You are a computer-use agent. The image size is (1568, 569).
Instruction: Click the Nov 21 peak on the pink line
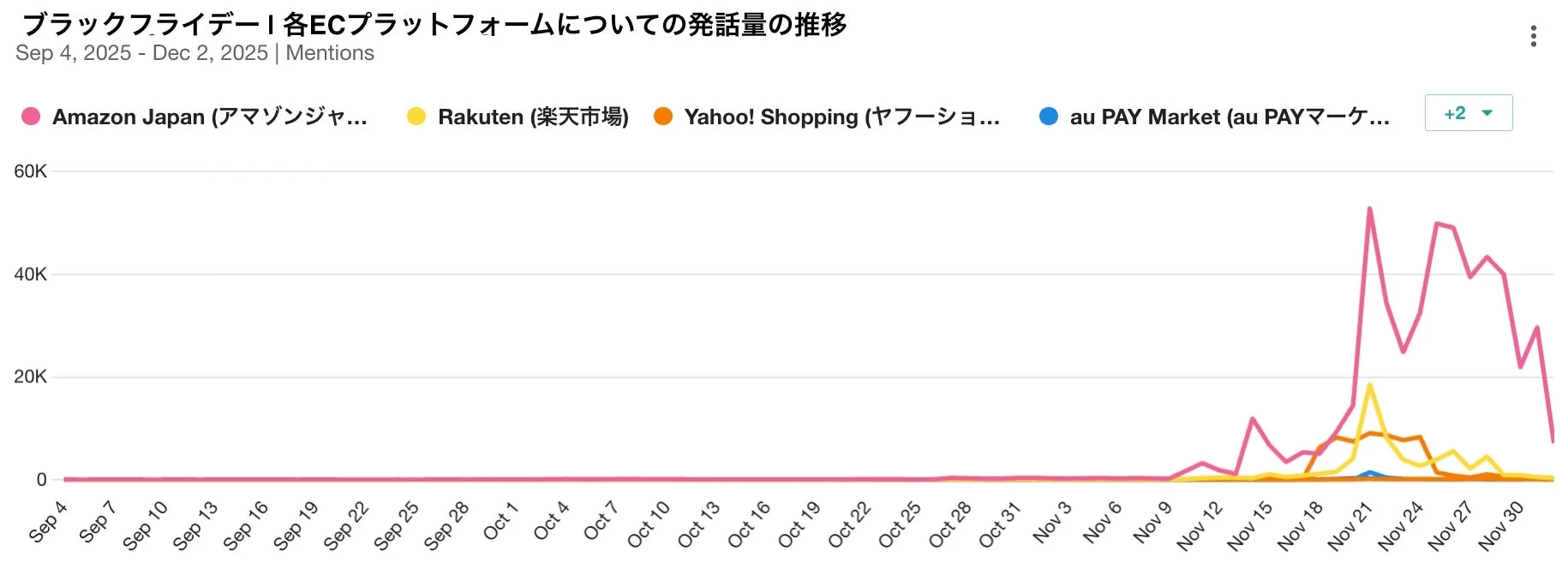tap(1371, 208)
